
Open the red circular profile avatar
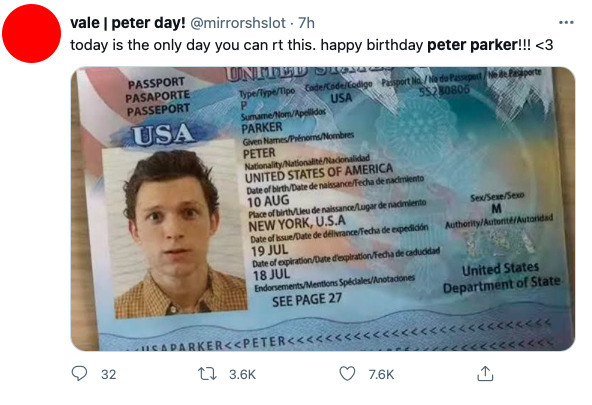pyautogui.click(x=31, y=33)
